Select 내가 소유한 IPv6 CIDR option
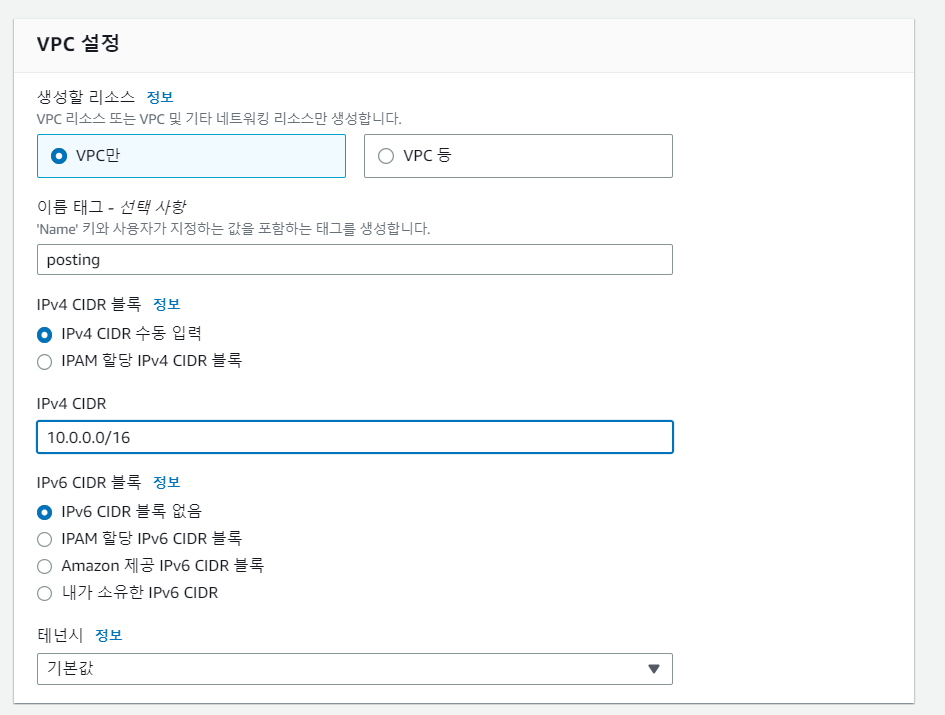The image size is (945, 715). tap(45, 594)
